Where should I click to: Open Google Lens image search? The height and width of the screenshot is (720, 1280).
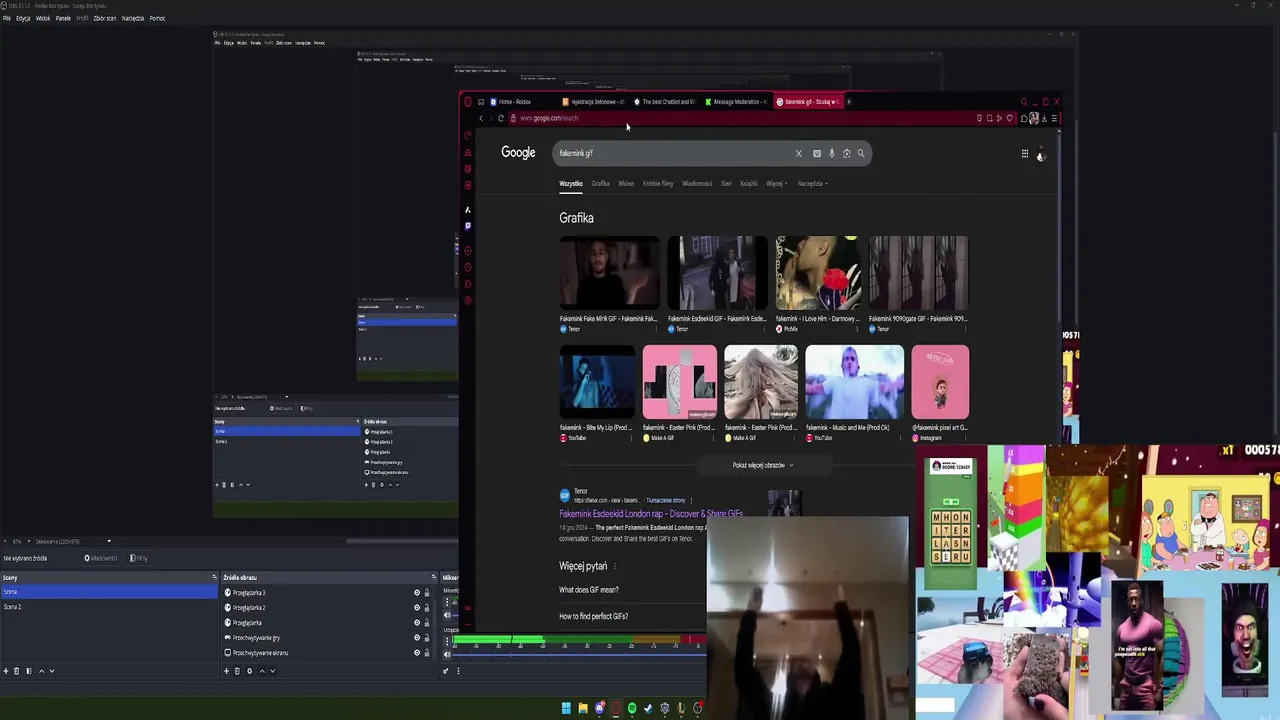point(846,153)
